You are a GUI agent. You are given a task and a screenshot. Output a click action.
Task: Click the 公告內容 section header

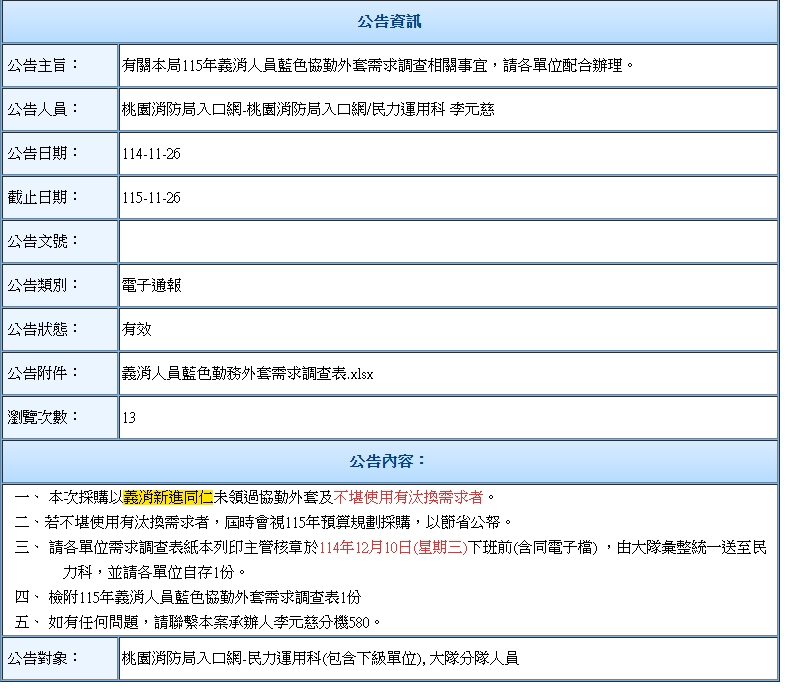[x=389, y=461]
